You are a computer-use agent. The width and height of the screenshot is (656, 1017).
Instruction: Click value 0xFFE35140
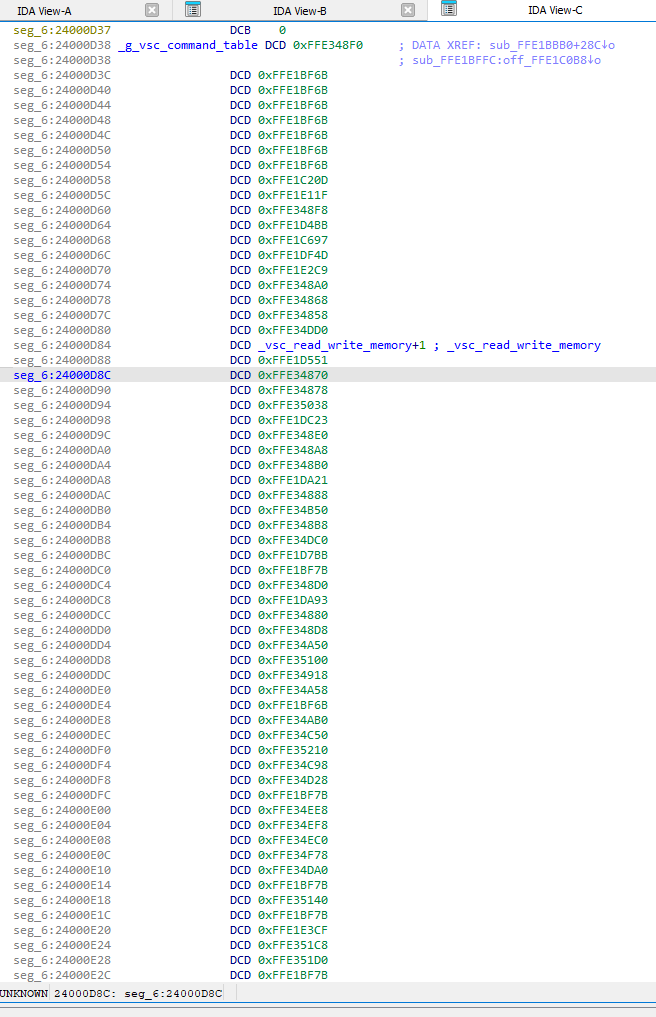[293, 900]
